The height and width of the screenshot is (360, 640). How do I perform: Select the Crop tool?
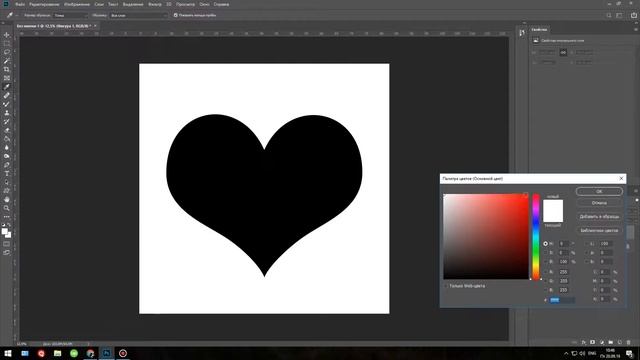(7, 69)
